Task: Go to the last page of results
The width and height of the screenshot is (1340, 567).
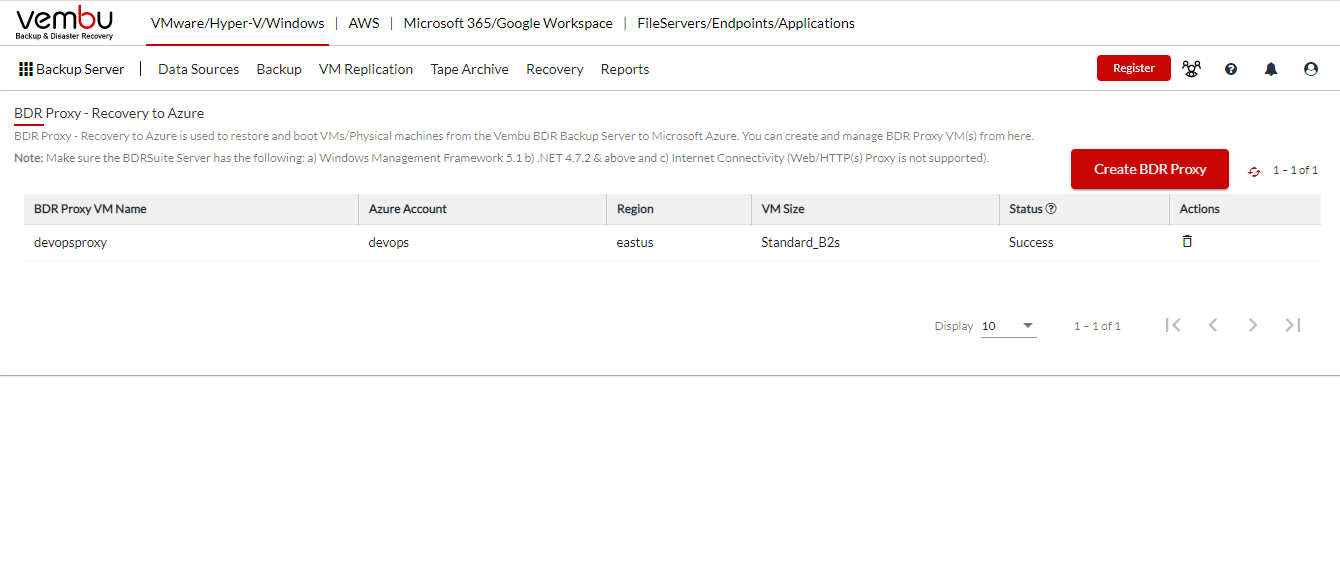Action: coord(1293,325)
